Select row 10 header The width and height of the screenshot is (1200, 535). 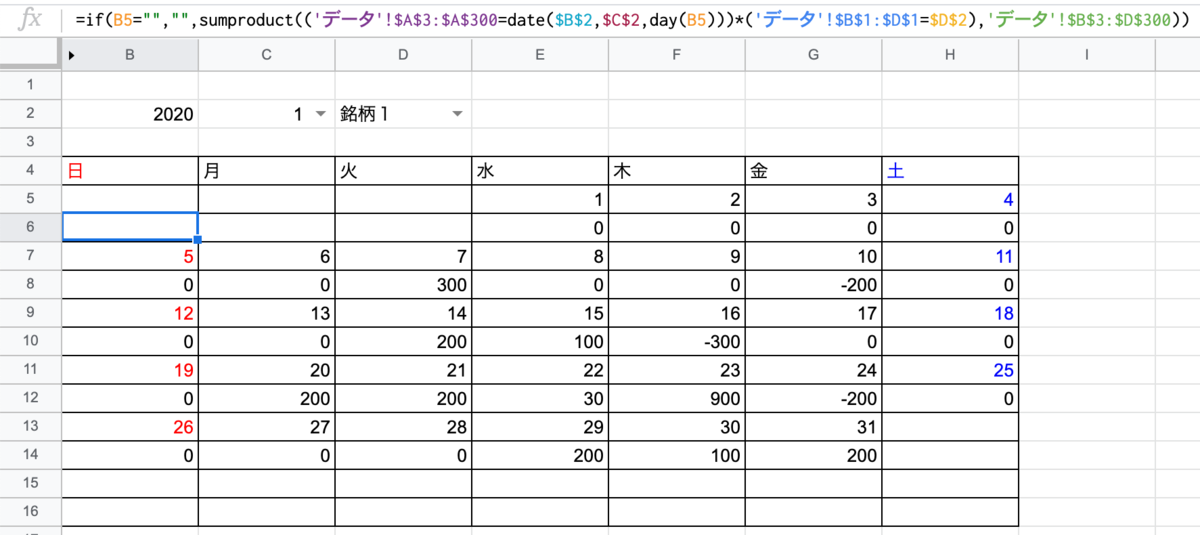[30, 341]
